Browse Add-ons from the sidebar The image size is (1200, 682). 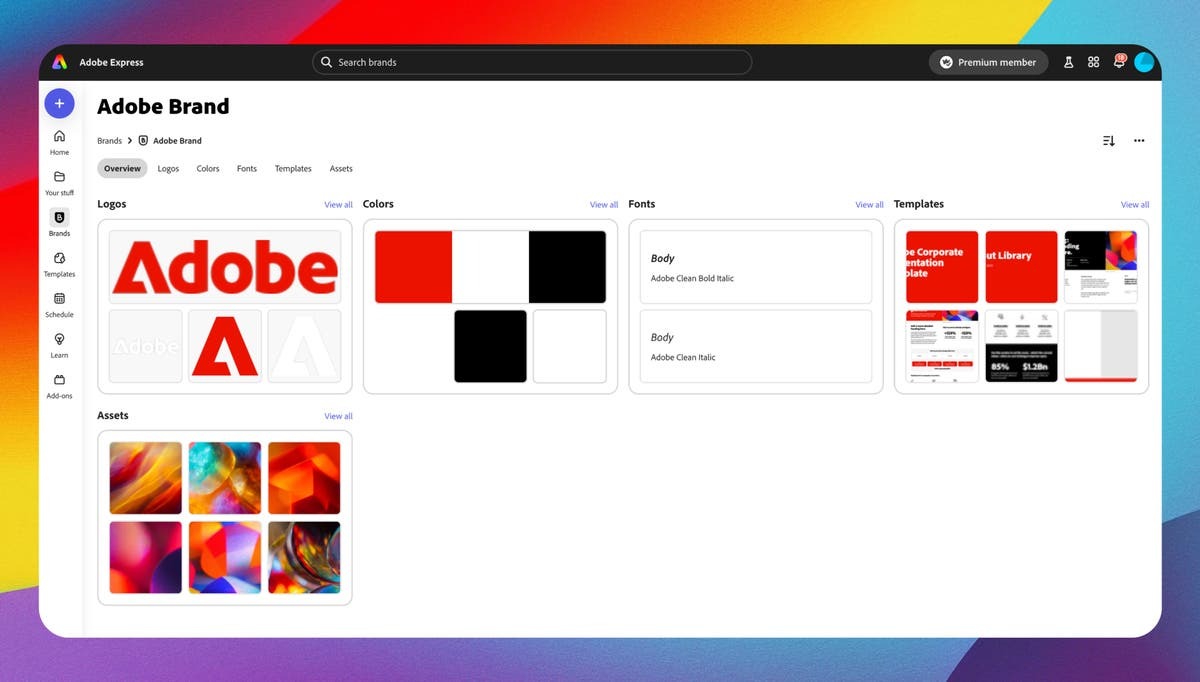coord(59,383)
